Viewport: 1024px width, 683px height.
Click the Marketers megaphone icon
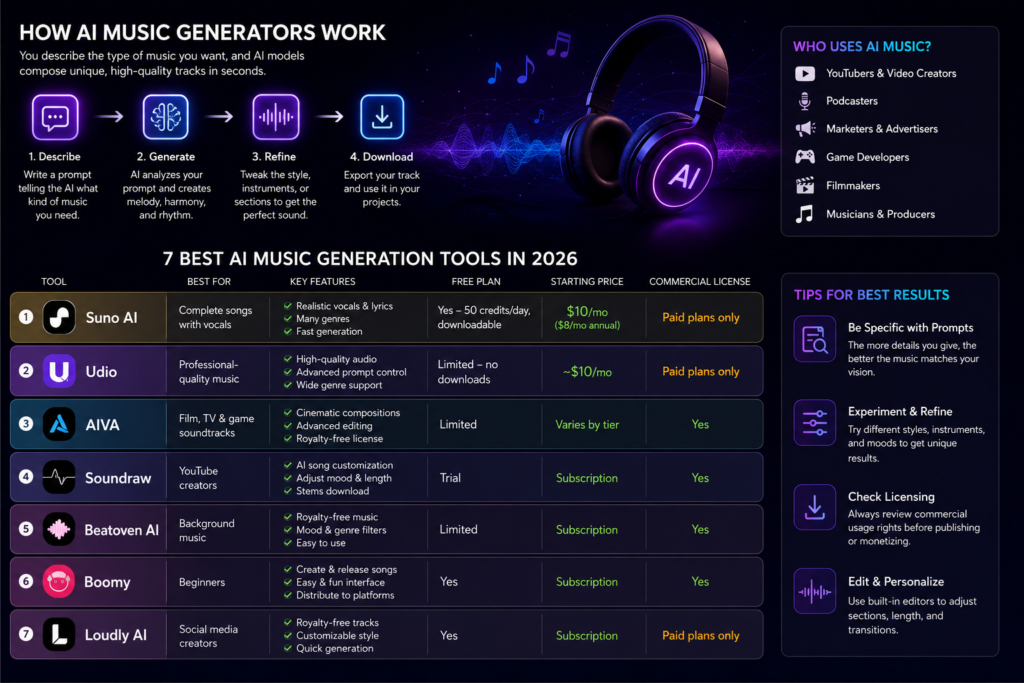click(805, 129)
